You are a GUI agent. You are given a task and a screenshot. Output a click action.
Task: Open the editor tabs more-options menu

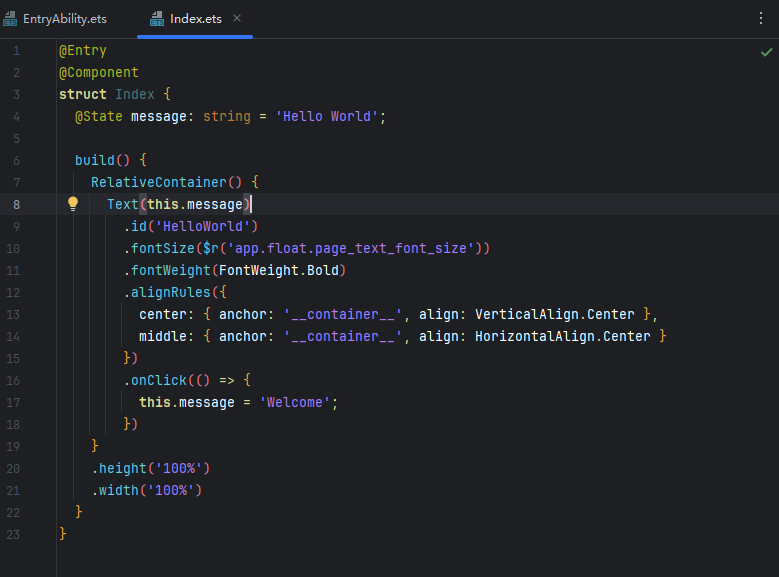[761, 19]
